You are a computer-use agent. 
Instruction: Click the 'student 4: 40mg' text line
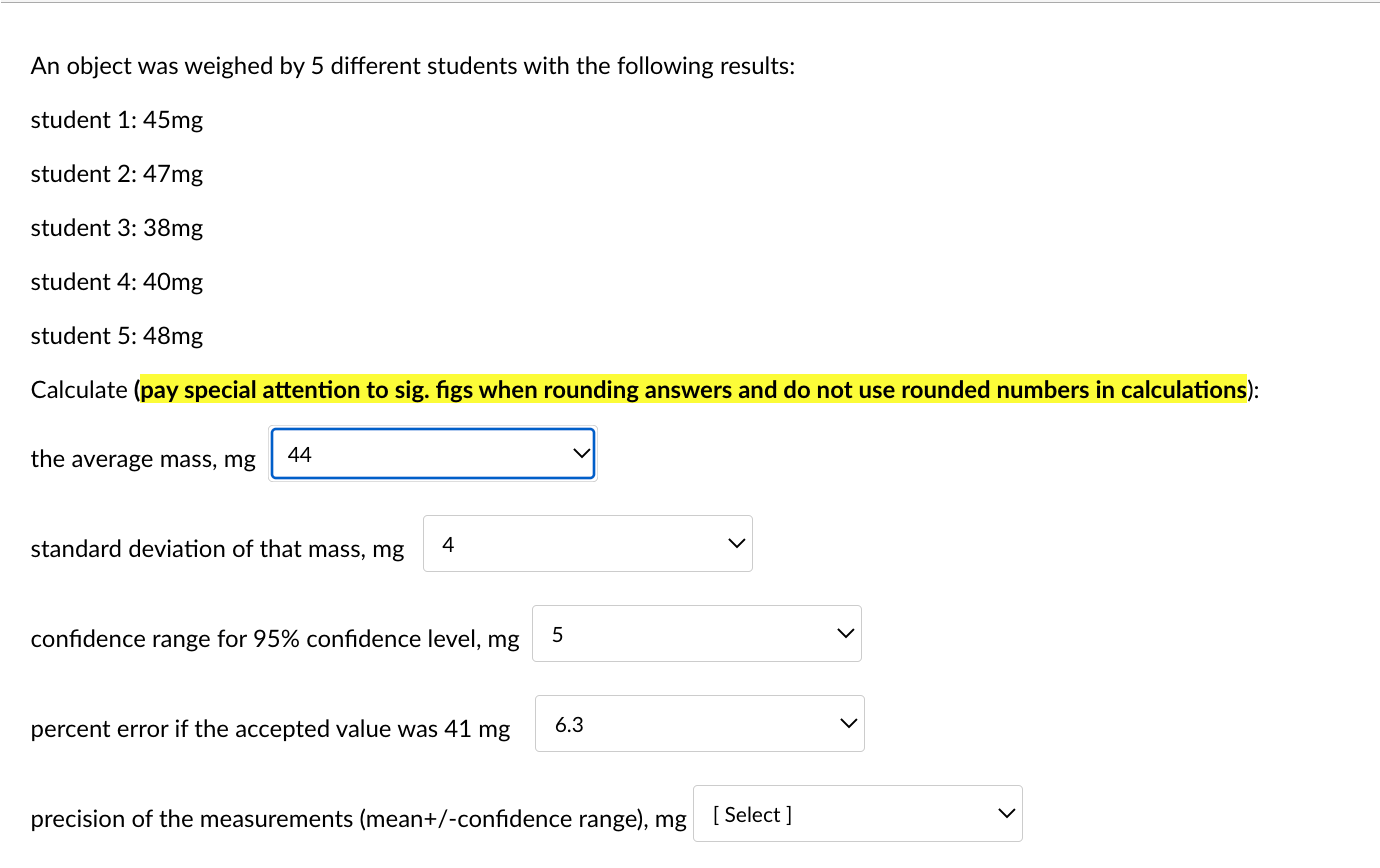[117, 282]
